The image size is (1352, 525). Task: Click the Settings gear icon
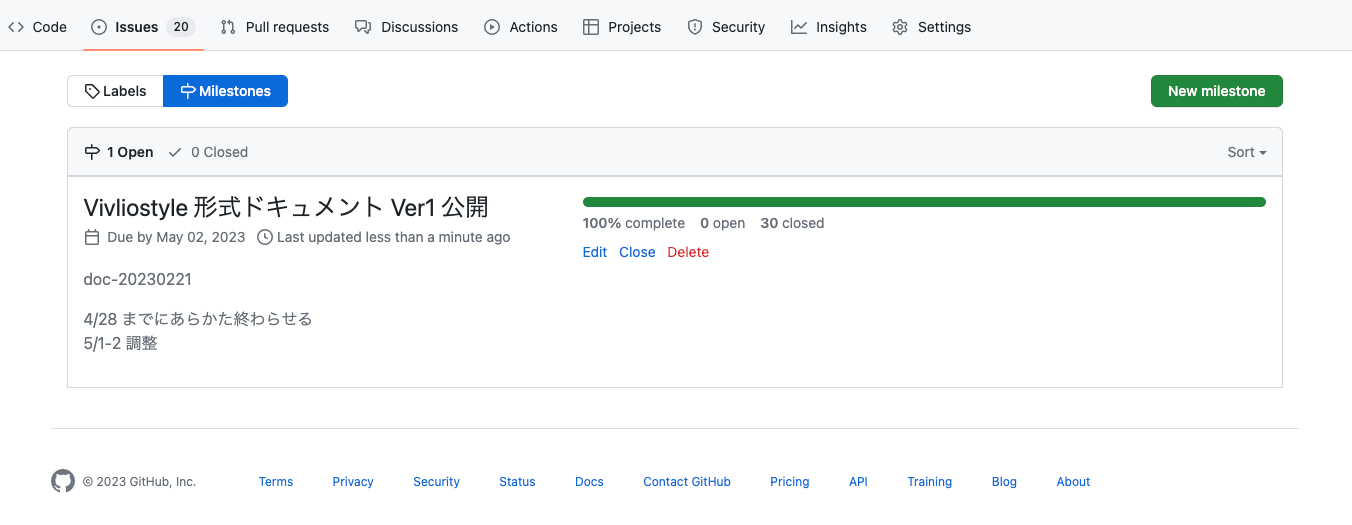pos(900,27)
